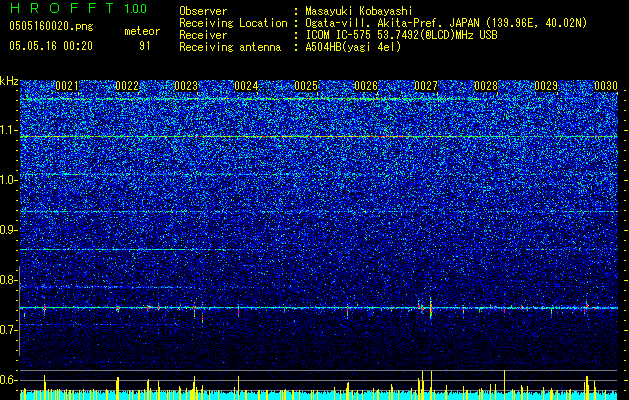This screenshot has height=400, width=629.
Task: Click the 0022 time marker
Action: (127, 86)
